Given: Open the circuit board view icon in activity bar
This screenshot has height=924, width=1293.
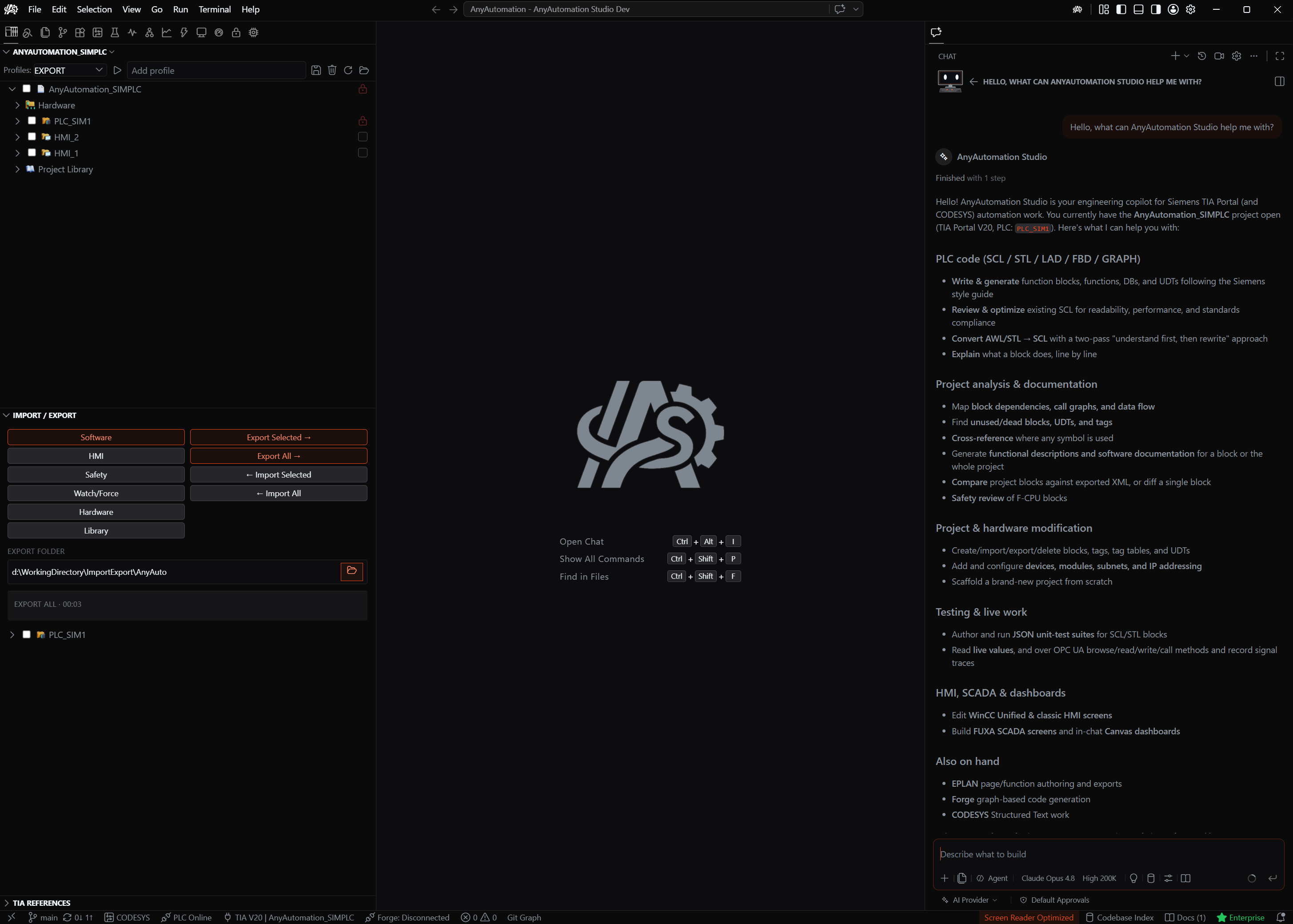Looking at the screenshot, I should [97, 32].
